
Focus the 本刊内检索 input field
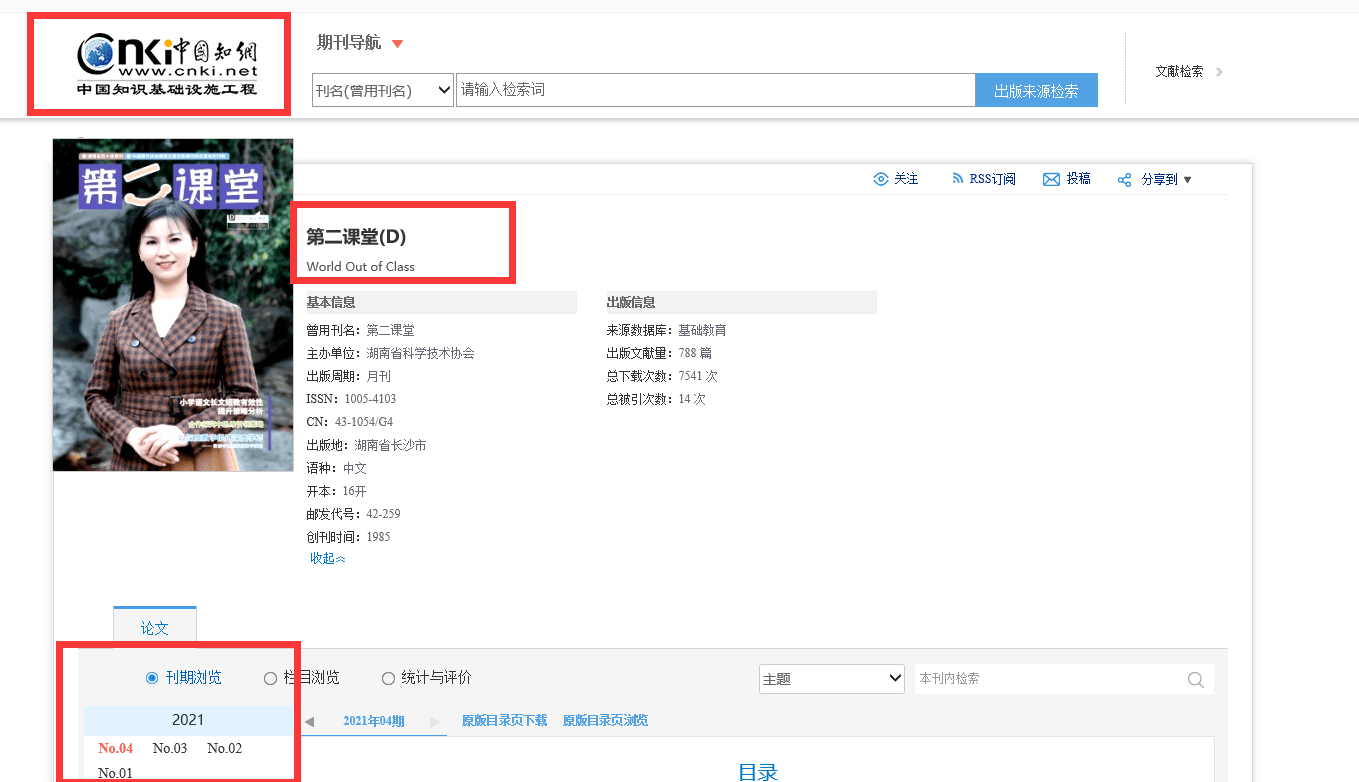click(x=1049, y=679)
